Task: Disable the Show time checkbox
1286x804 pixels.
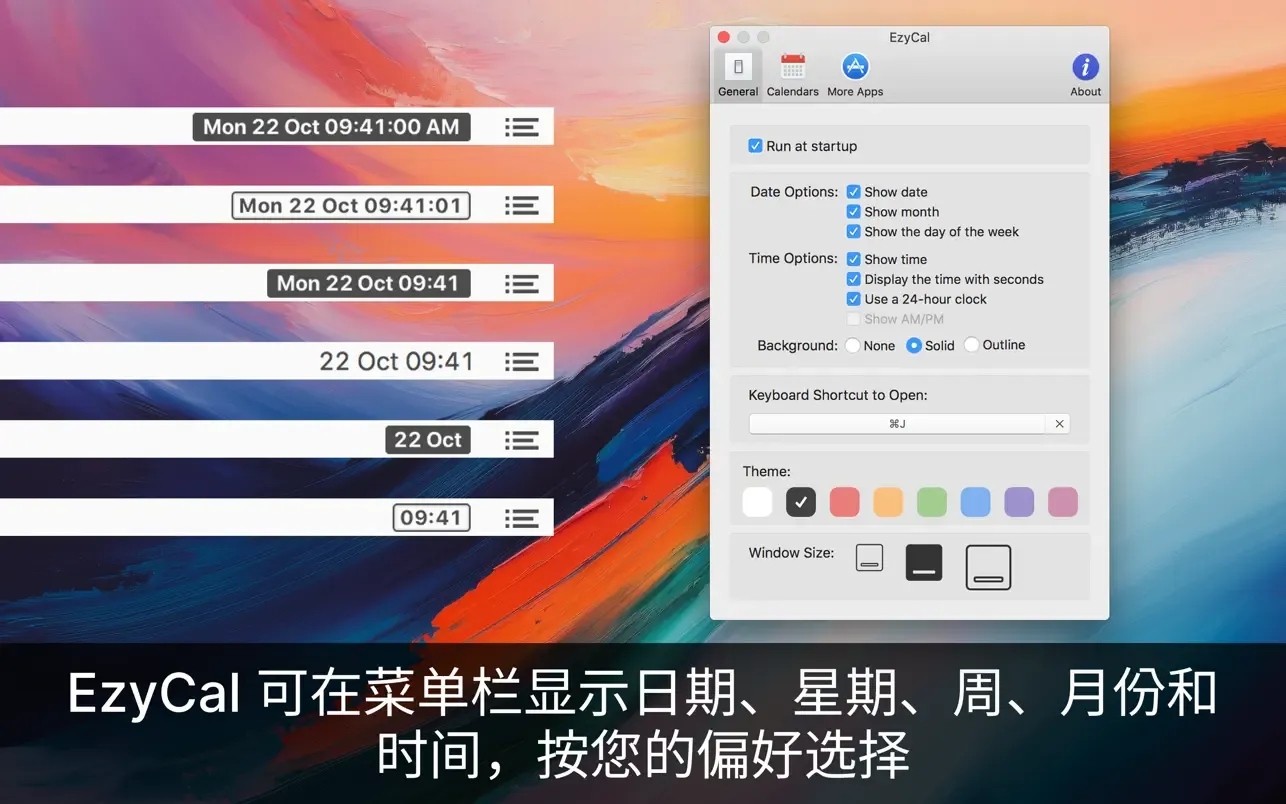Action: click(x=853, y=259)
